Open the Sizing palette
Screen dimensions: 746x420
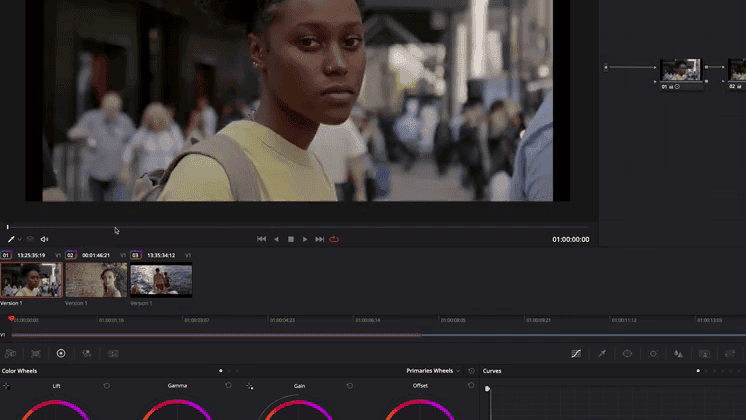point(730,353)
